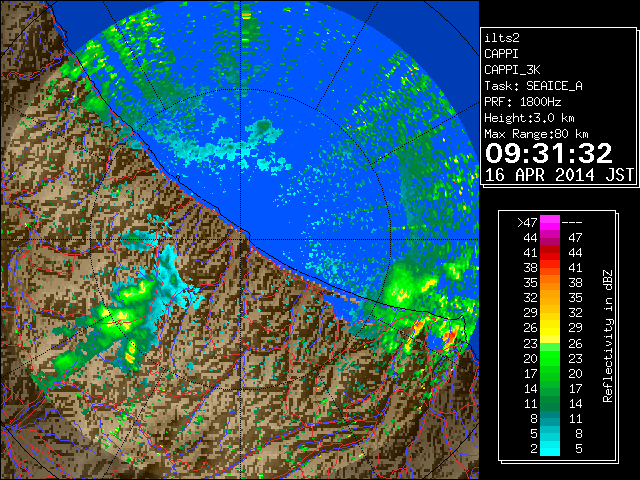Click the '>47' legend value
This screenshot has height=480, width=640.
(527, 222)
